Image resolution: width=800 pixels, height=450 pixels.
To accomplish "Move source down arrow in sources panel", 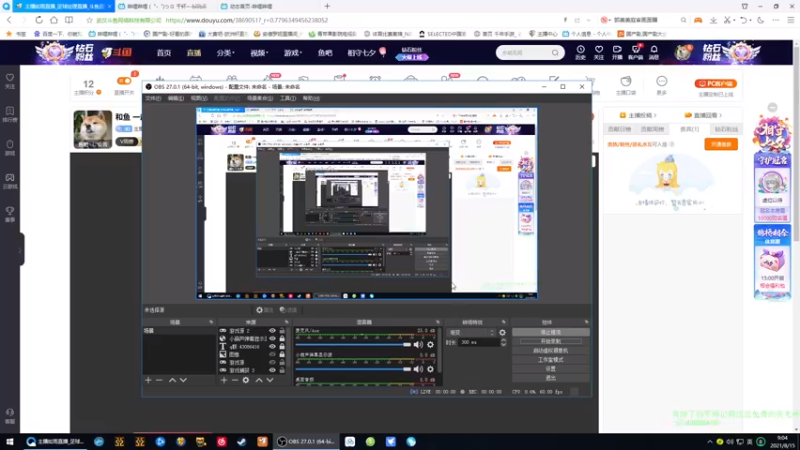I will coord(270,380).
